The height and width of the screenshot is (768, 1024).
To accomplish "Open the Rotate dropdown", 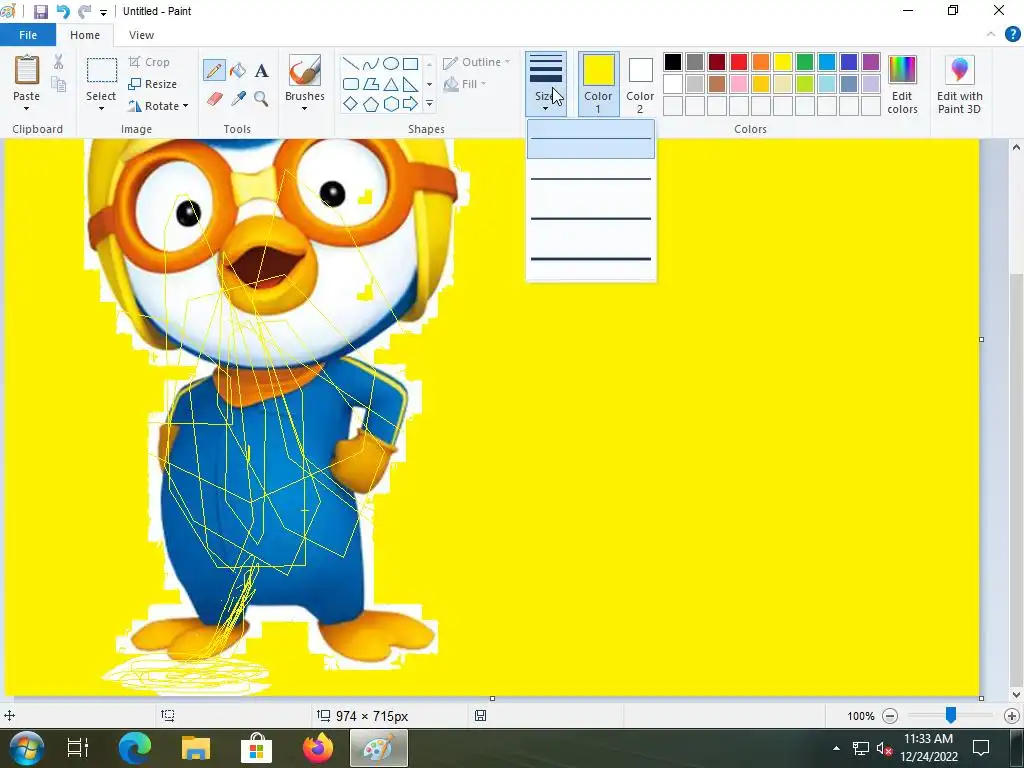I will tap(159, 106).
